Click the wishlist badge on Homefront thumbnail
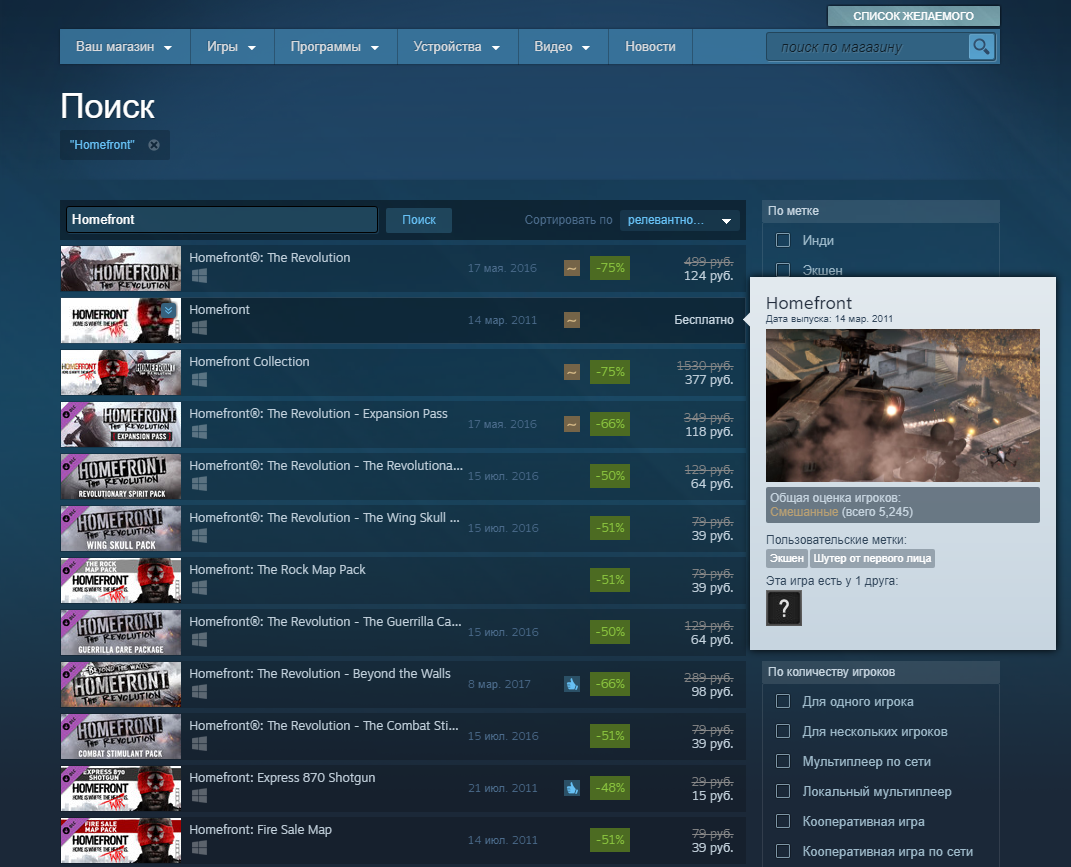This screenshot has width=1071, height=867. (x=169, y=310)
